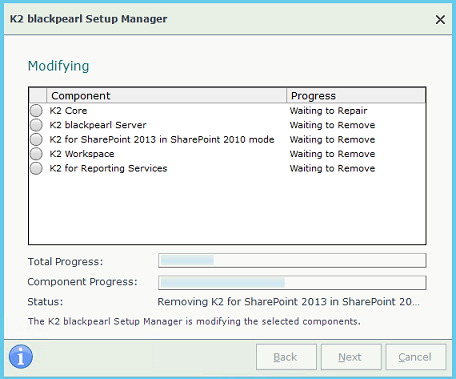Click the Waiting to Repair status text

coord(328,111)
